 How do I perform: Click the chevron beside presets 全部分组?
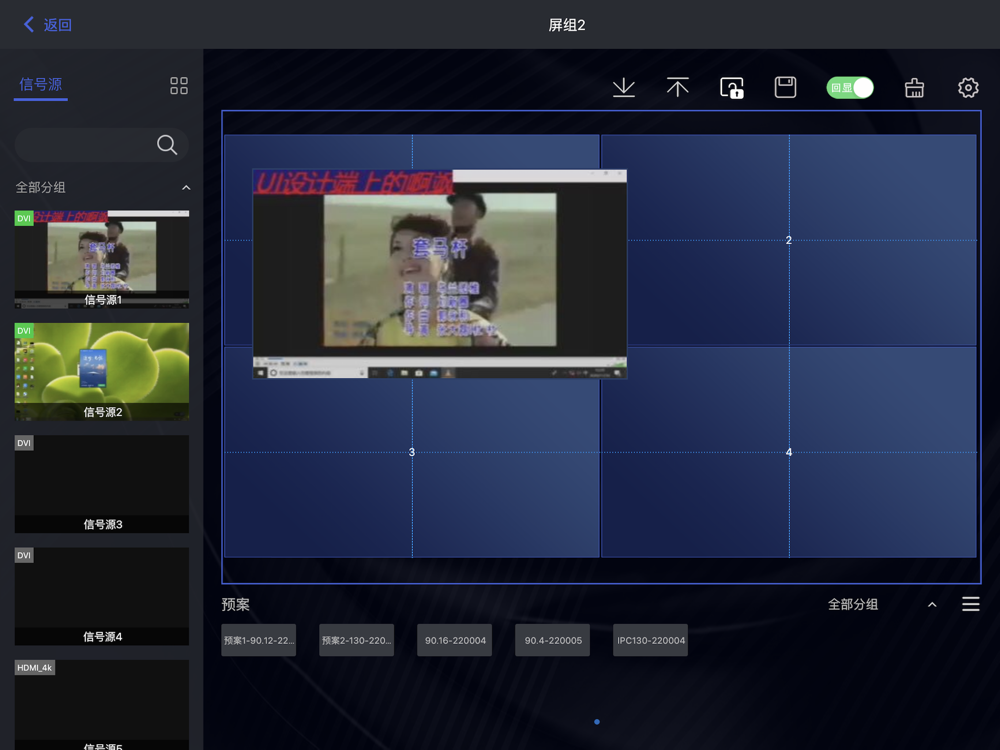point(932,605)
